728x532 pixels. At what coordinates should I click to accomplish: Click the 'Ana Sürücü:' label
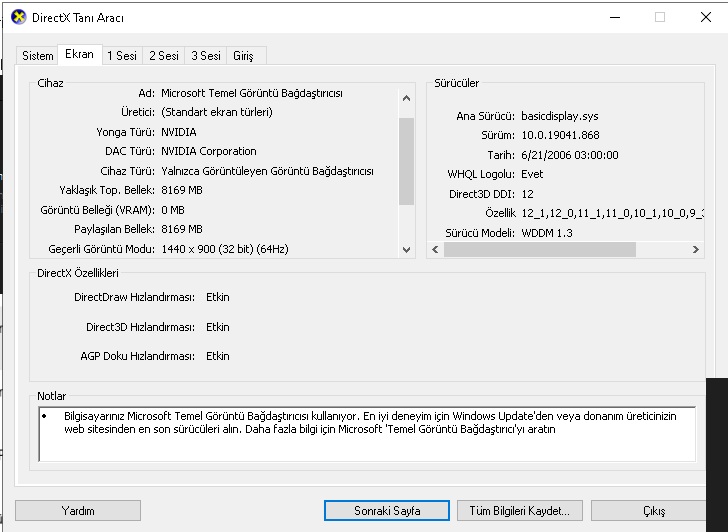[486, 116]
